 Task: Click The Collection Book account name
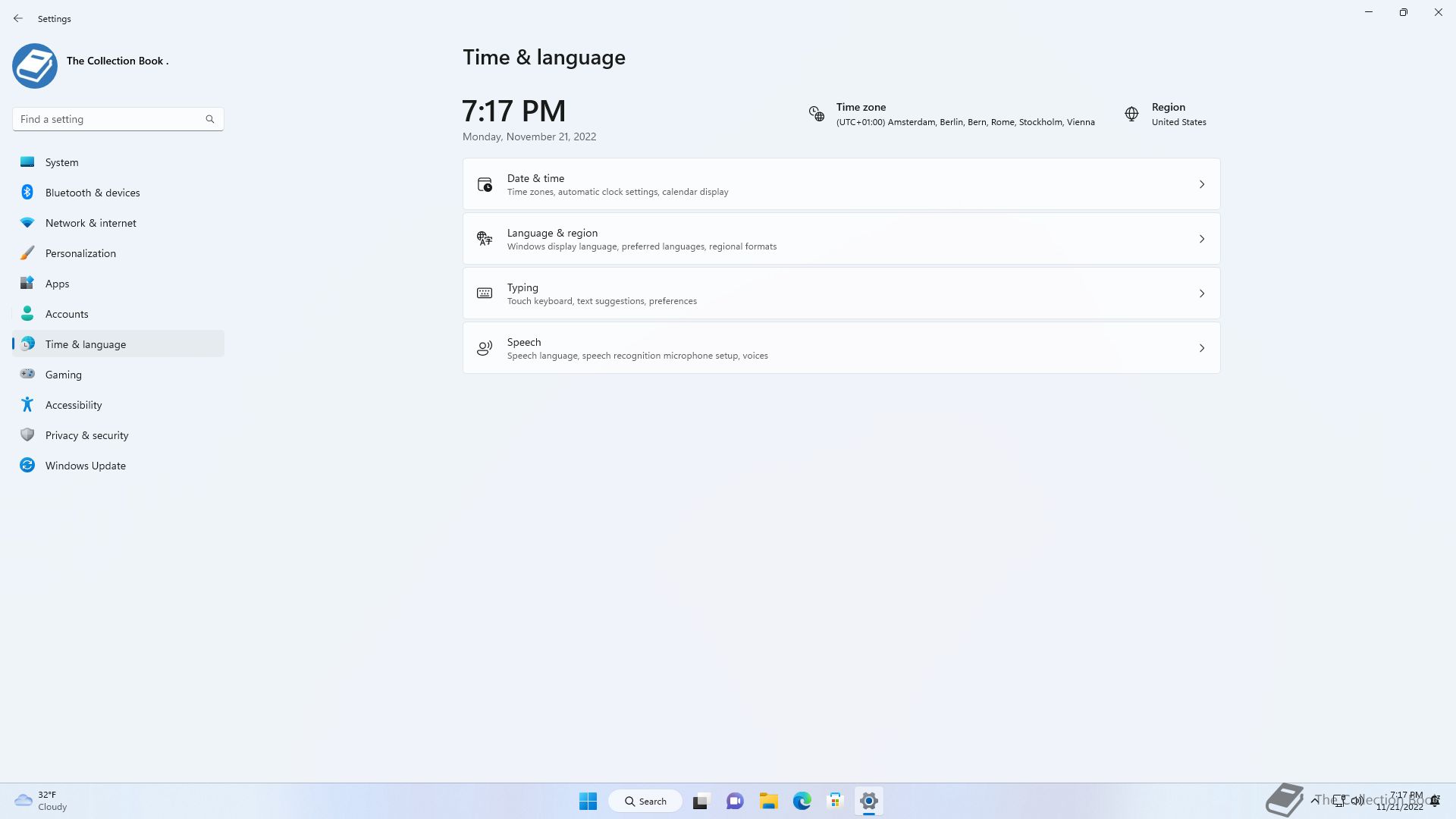click(x=118, y=61)
